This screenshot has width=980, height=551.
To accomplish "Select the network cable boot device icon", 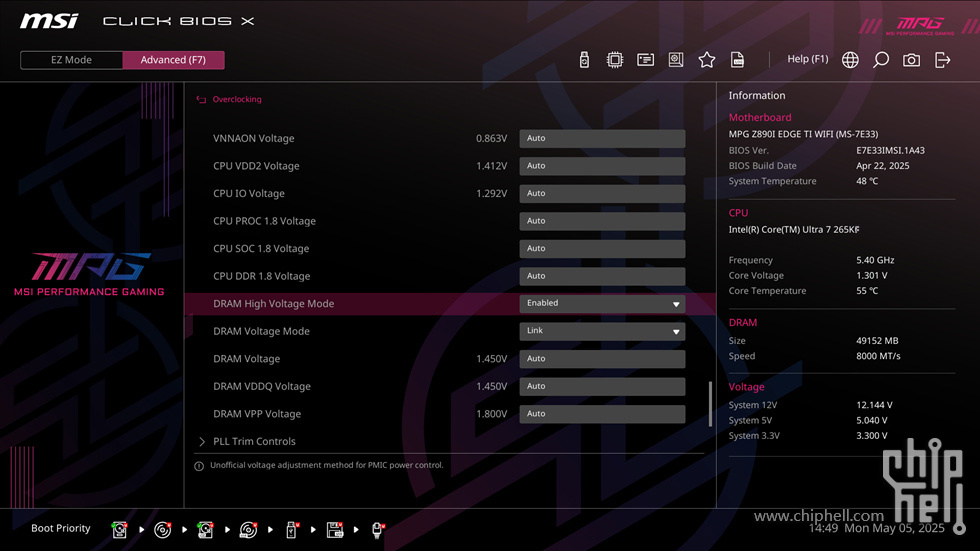I will (x=378, y=530).
